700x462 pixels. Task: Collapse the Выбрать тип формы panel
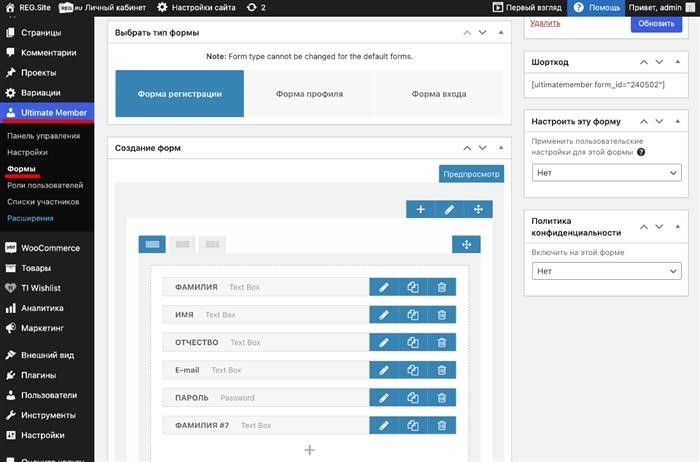tap(501, 33)
